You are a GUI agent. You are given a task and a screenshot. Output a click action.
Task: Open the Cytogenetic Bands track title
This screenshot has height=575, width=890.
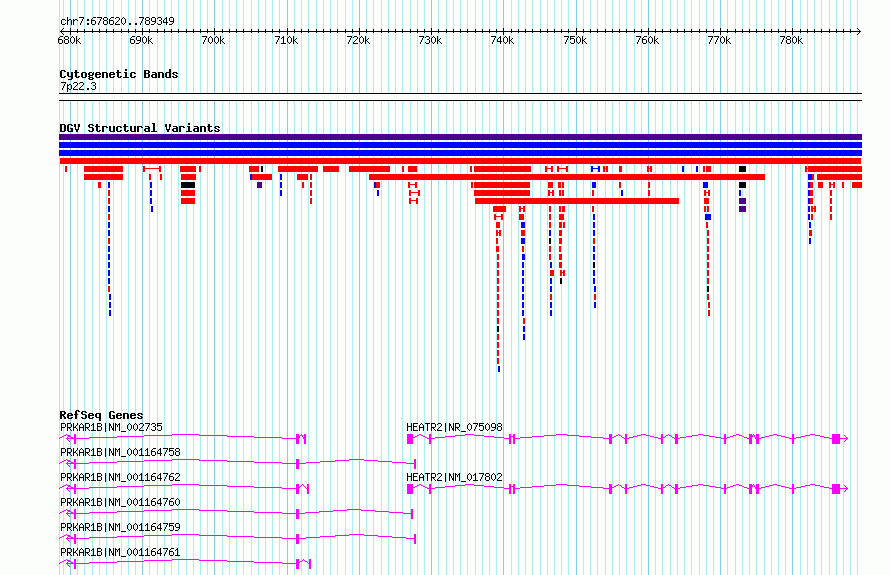[x=119, y=74]
